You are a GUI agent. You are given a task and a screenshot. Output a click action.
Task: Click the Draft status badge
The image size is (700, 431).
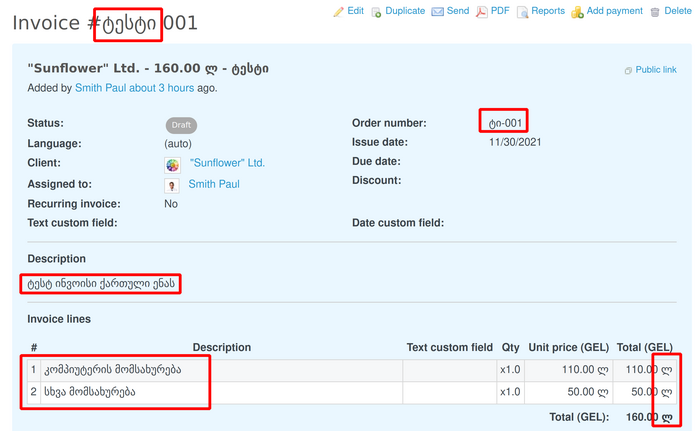(x=181, y=125)
